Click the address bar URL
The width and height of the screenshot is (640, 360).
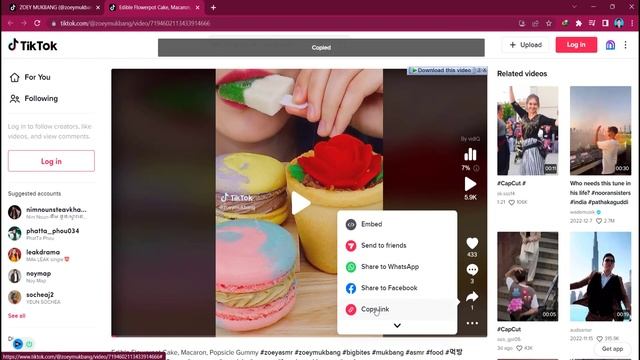click(x=135, y=23)
